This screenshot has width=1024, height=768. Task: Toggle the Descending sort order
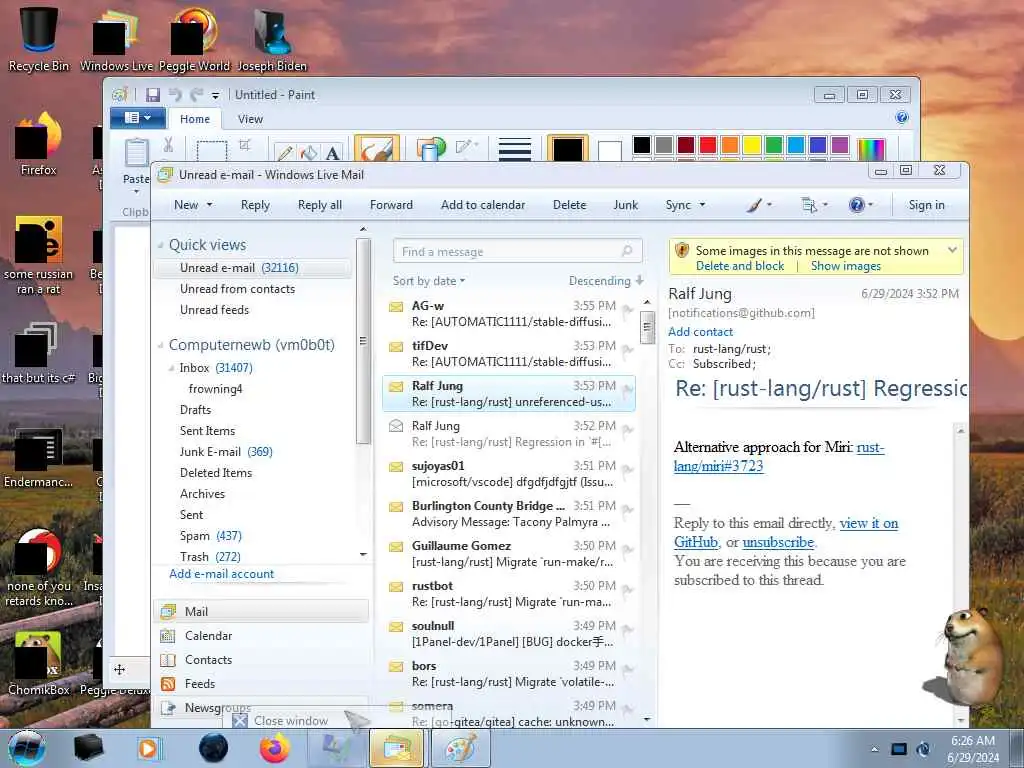(x=606, y=281)
